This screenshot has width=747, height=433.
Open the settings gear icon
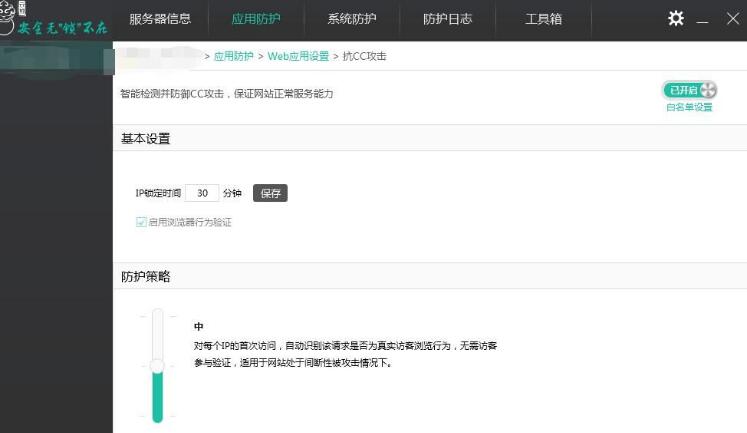(x=676, y=19)
